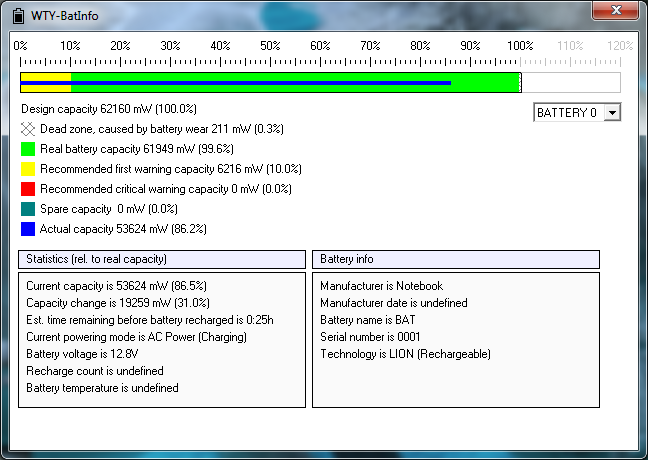Viewport: 648px width, 460px height.
Task: Click the 0% scale label
Action: [20, 45]
